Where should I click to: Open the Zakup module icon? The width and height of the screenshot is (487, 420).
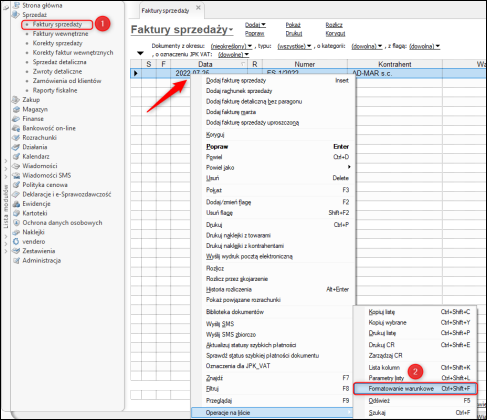pos(16,100)
